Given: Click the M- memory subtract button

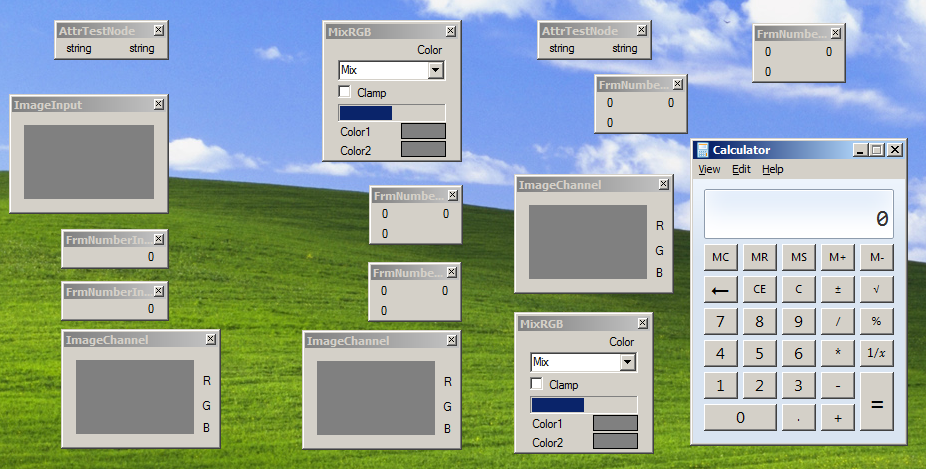Looking at the screenshot, I should 876,258.
